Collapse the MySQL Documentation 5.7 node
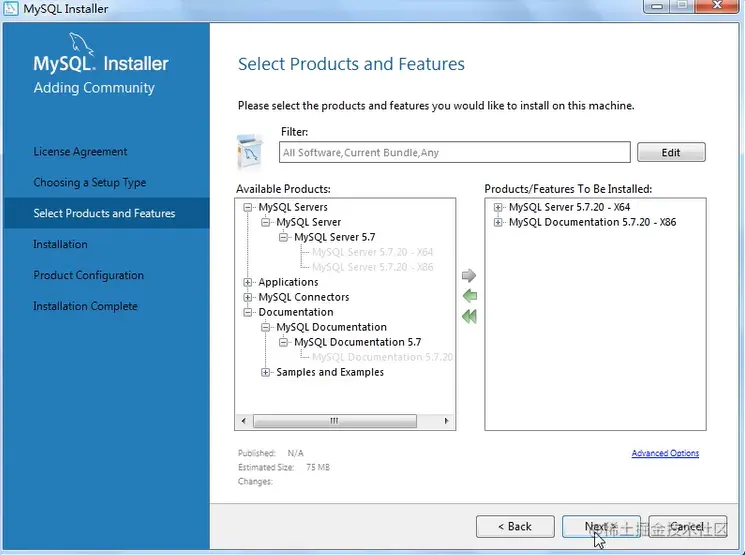This screenshot has height=555, width=745. click(x=284, y=342)
